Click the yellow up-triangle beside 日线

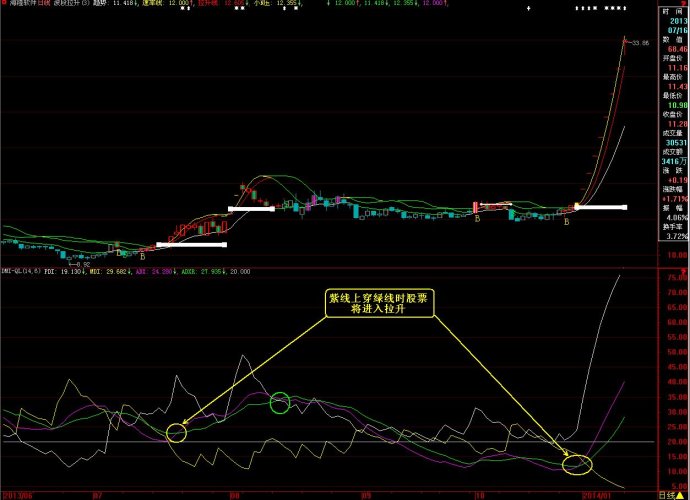click(680, 496)
